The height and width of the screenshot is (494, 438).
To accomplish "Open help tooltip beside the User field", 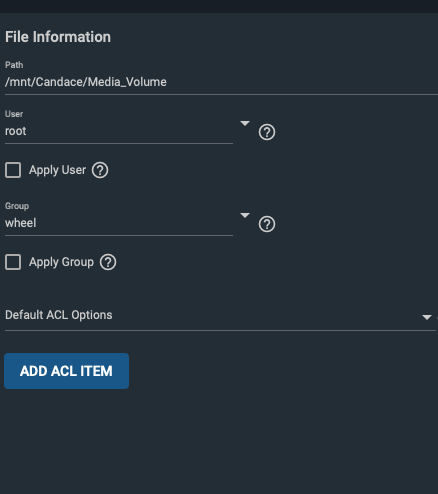I will point(267,132).
